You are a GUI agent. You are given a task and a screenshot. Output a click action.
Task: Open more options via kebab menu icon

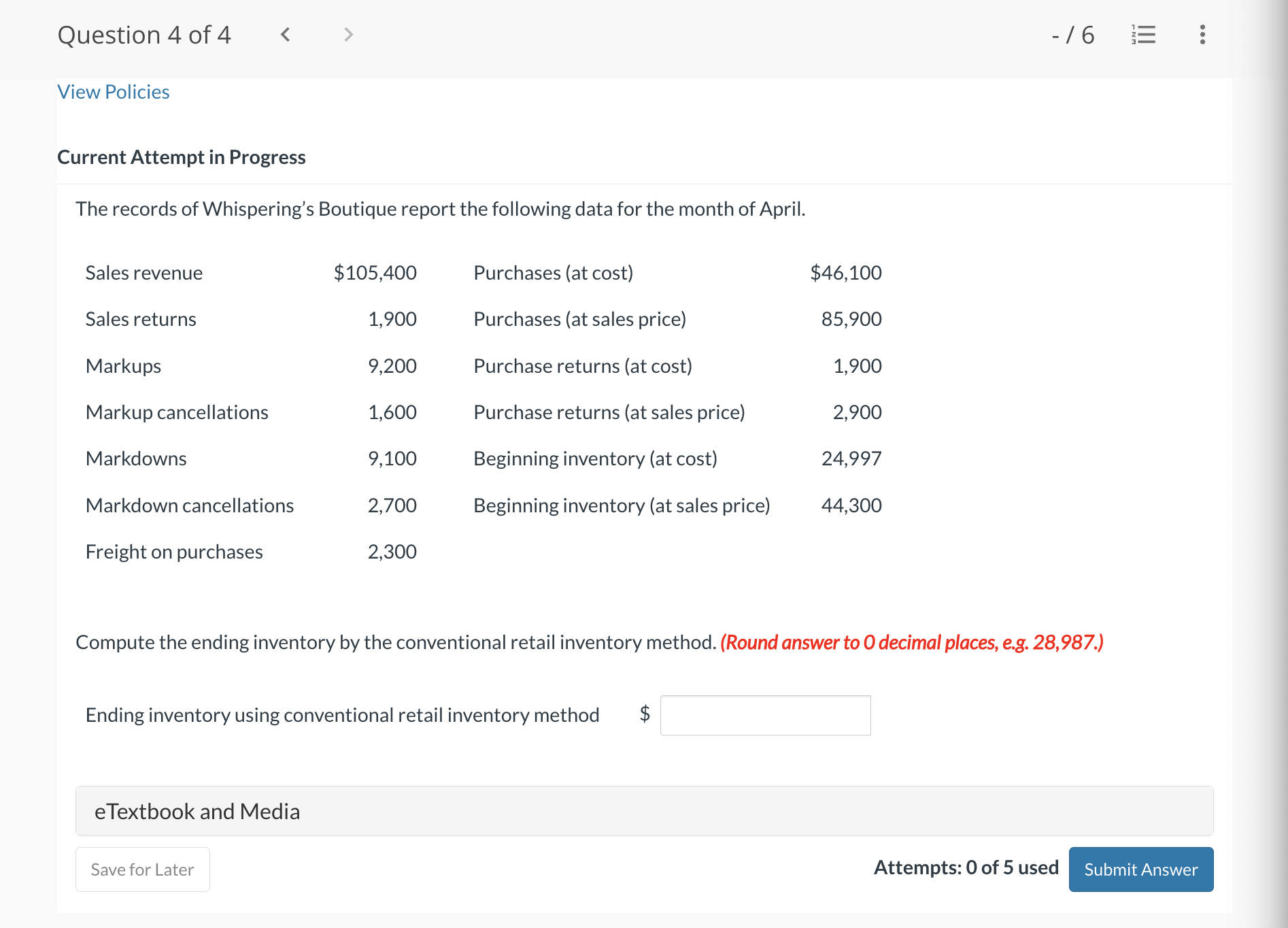click(1201, 35)
